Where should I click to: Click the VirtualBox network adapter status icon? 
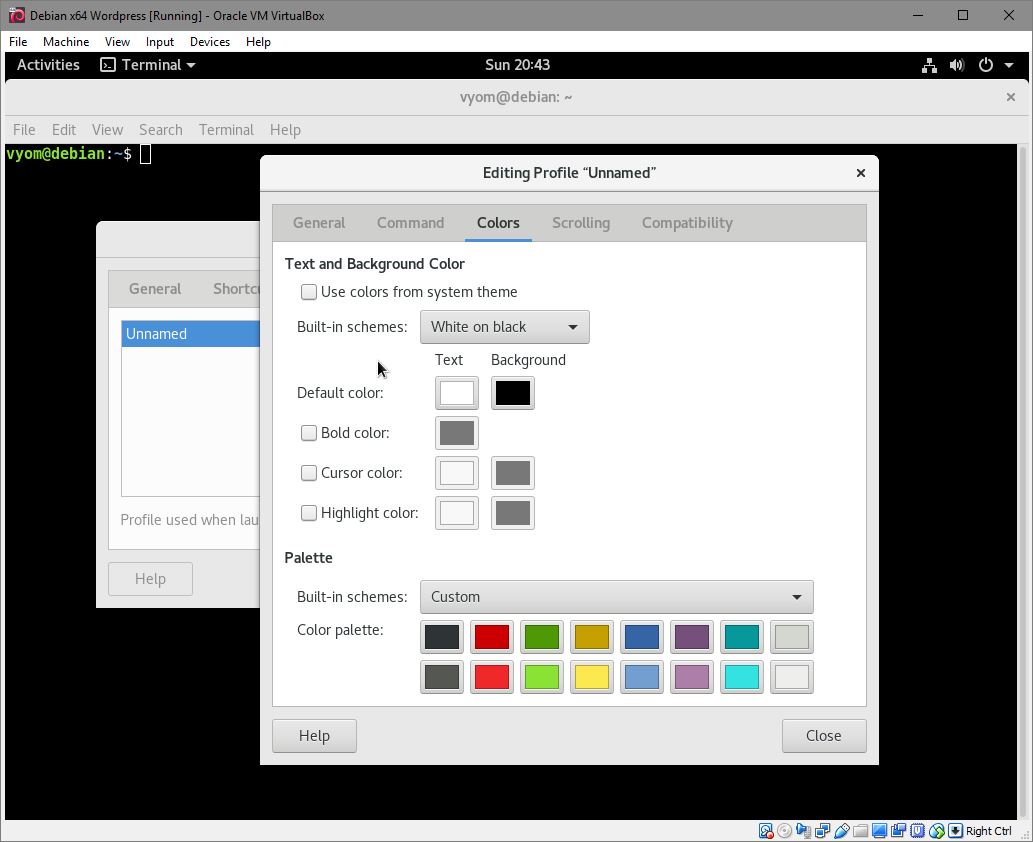822,831
